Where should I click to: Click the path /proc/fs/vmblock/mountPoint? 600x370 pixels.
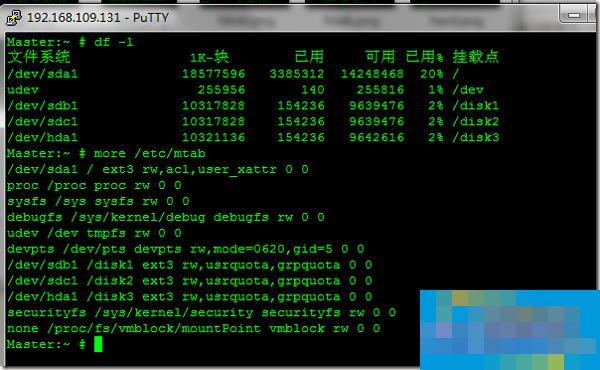pyautogui.click(x=154, y=329)
